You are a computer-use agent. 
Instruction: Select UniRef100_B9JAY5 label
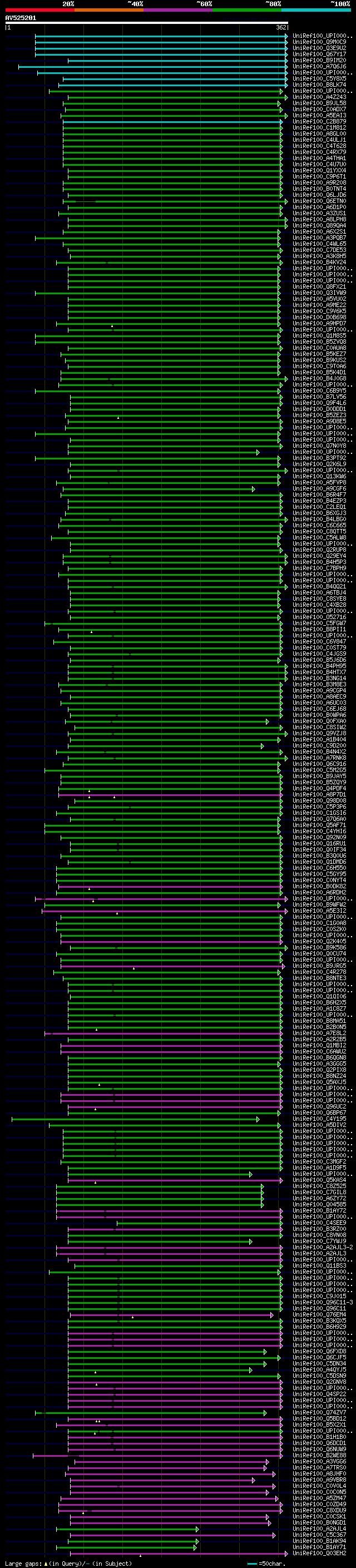click(319, 776)
